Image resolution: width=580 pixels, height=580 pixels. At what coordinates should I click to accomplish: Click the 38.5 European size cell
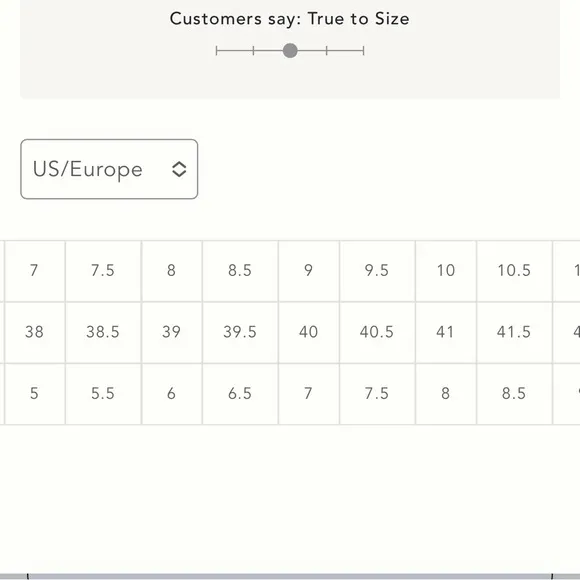(x=103, y=332)
